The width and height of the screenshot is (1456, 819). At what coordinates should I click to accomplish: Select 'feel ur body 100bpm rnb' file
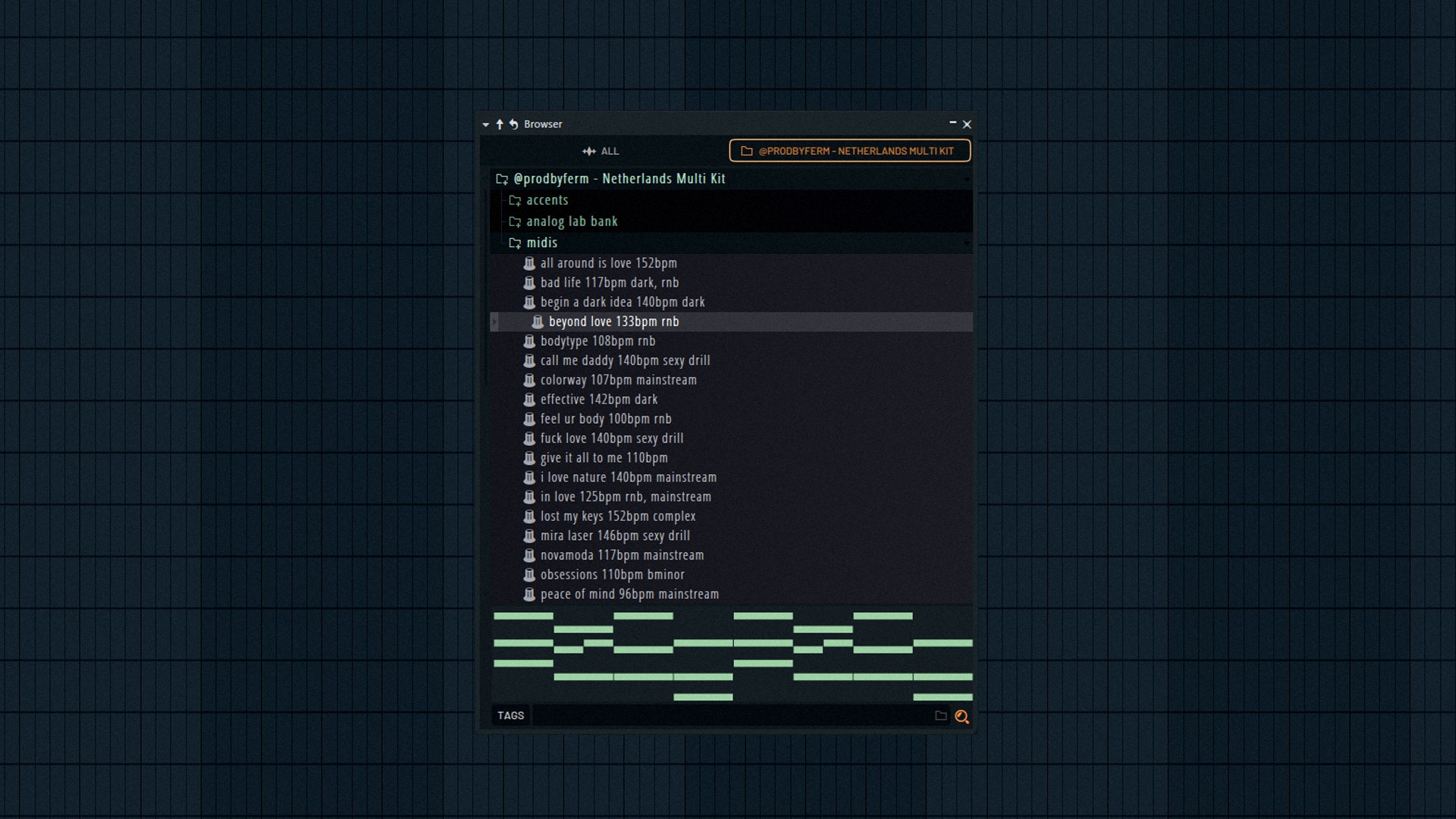731,419
